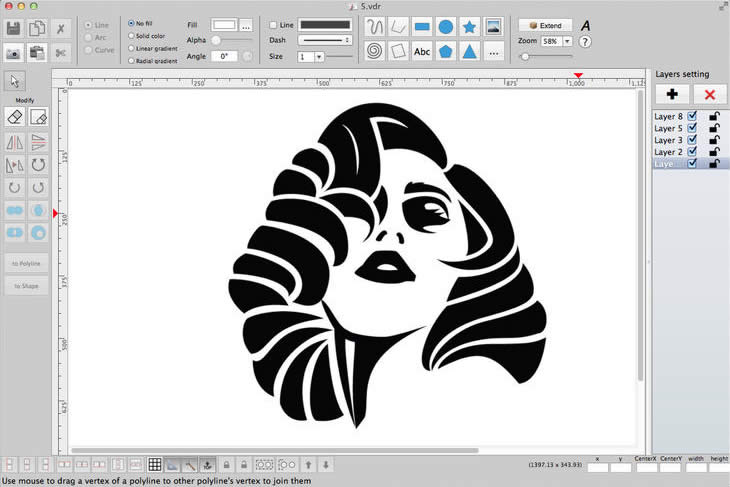Select the blue rectangle shape tool

422,27
